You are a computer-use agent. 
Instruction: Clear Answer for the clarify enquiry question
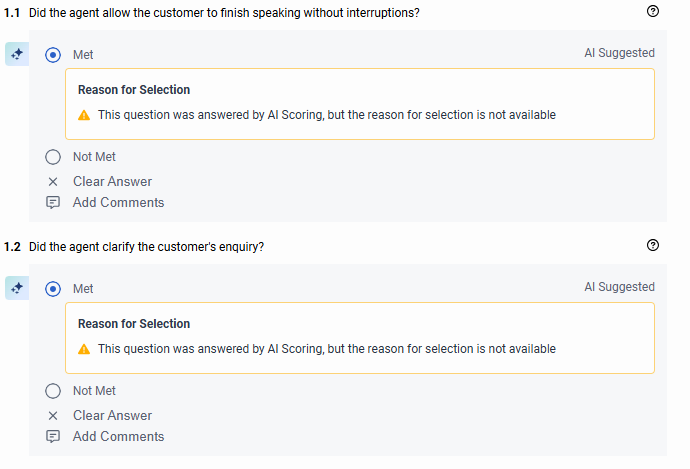[x=112, y=416]
